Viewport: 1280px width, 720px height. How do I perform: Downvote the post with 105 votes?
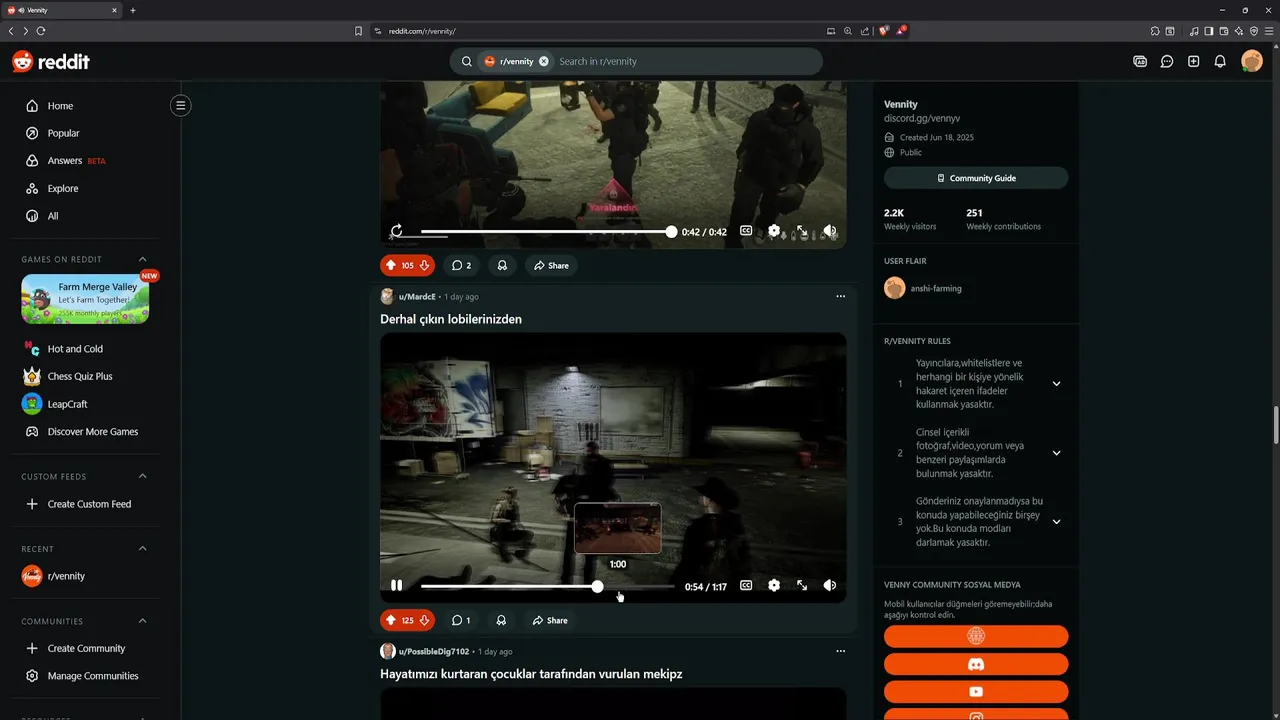pos(424,265)
